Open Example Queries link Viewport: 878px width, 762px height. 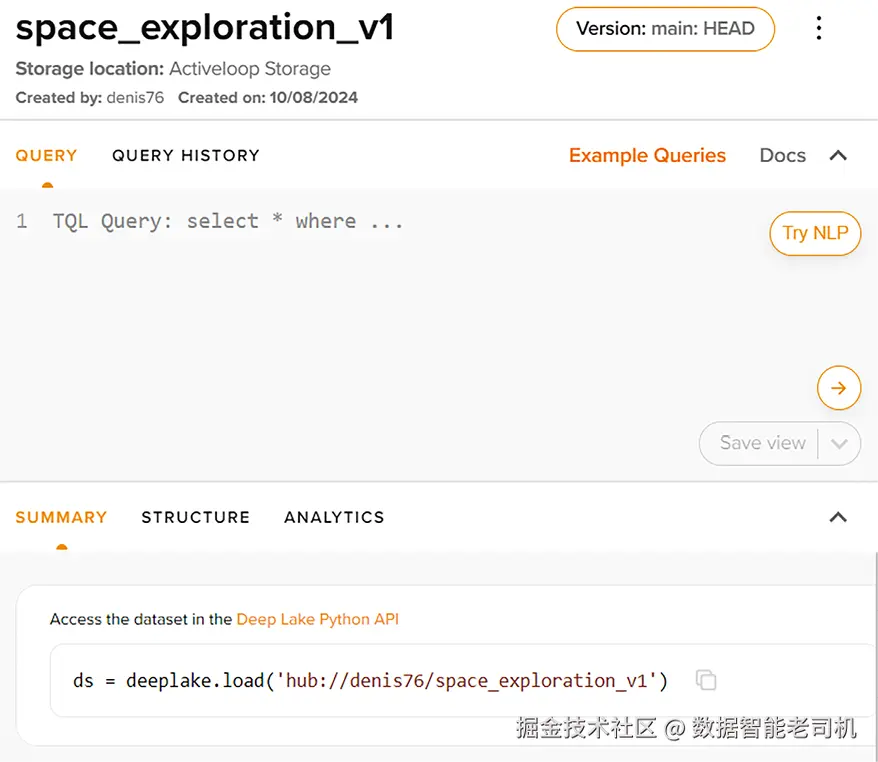[647, 155]
